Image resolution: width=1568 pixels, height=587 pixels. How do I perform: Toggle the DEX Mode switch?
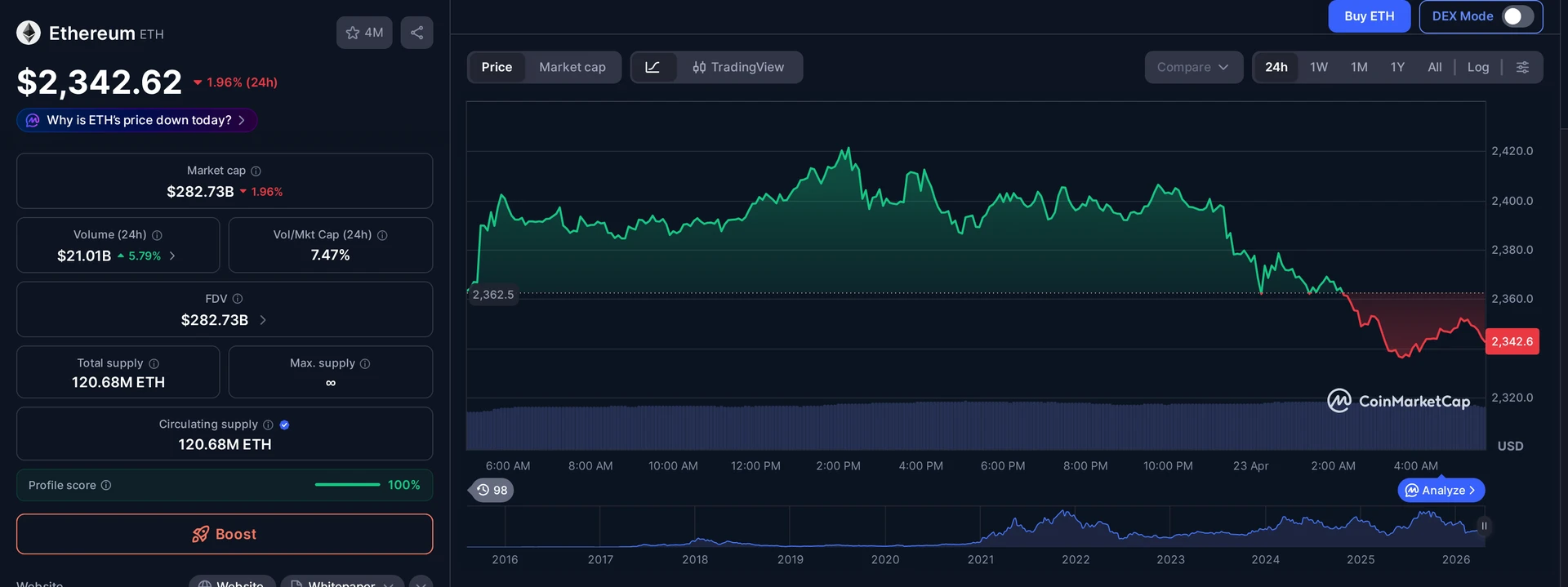point(1518,16)
